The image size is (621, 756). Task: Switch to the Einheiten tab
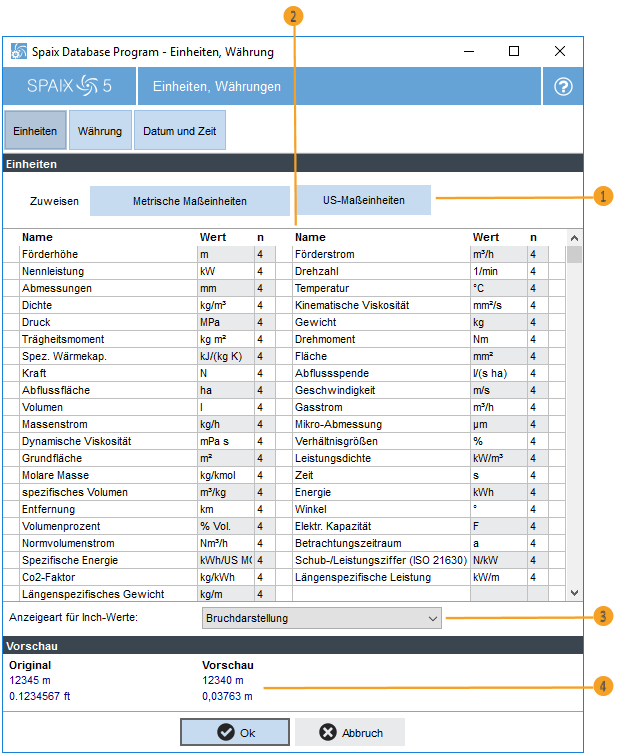35,130
